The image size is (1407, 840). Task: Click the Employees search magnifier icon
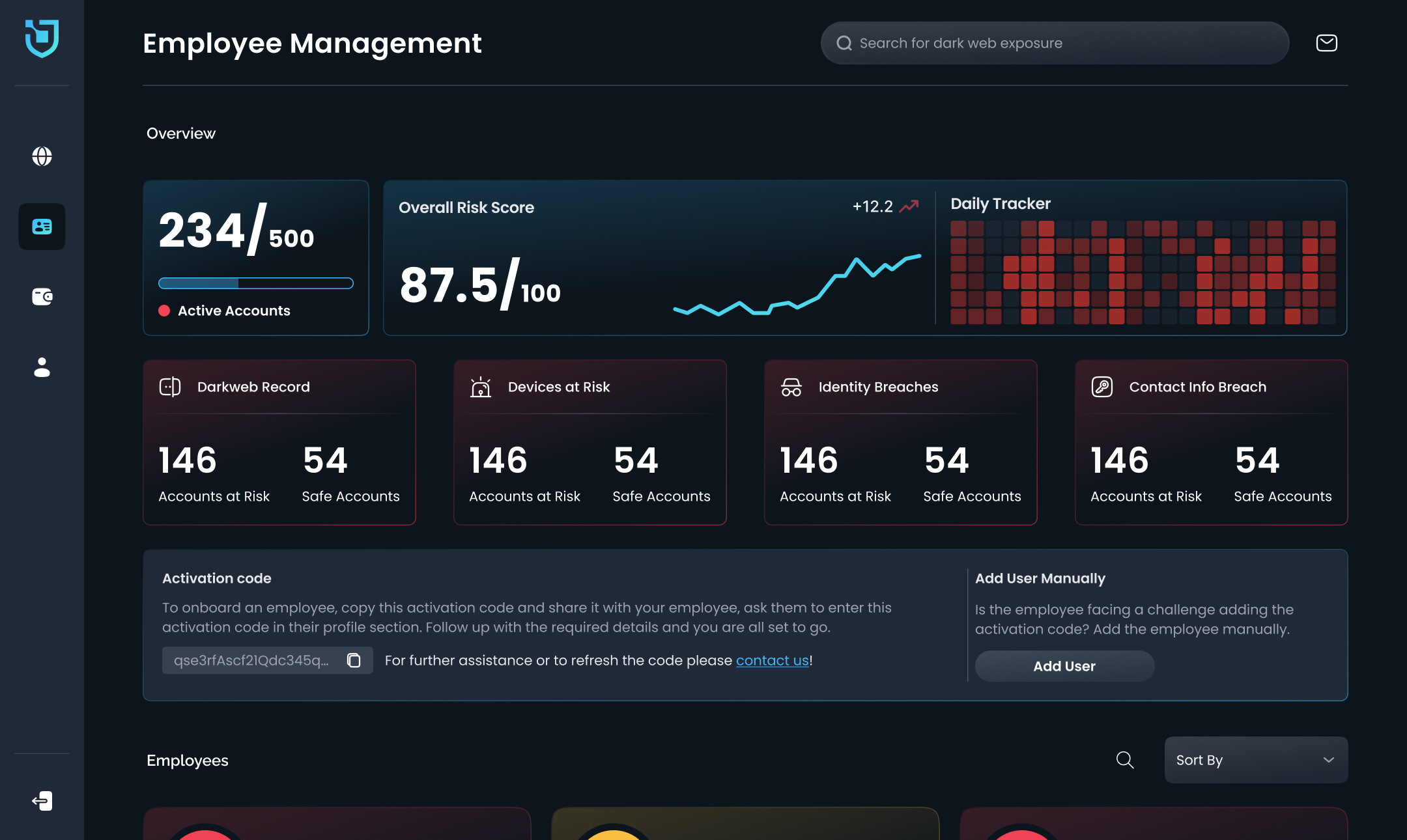(1125, 760)
